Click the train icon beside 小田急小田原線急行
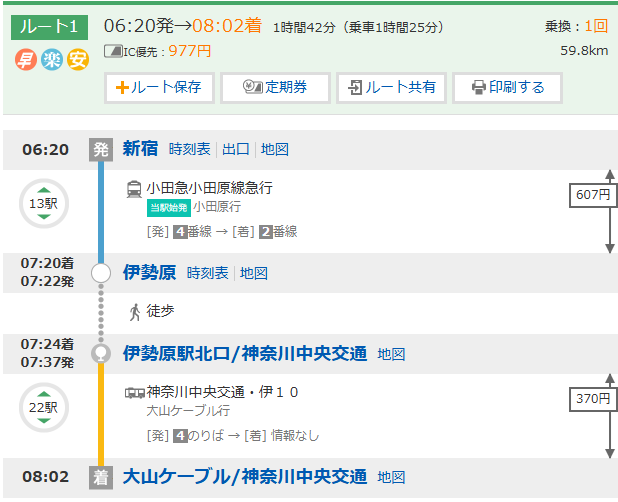 [134, 188]
